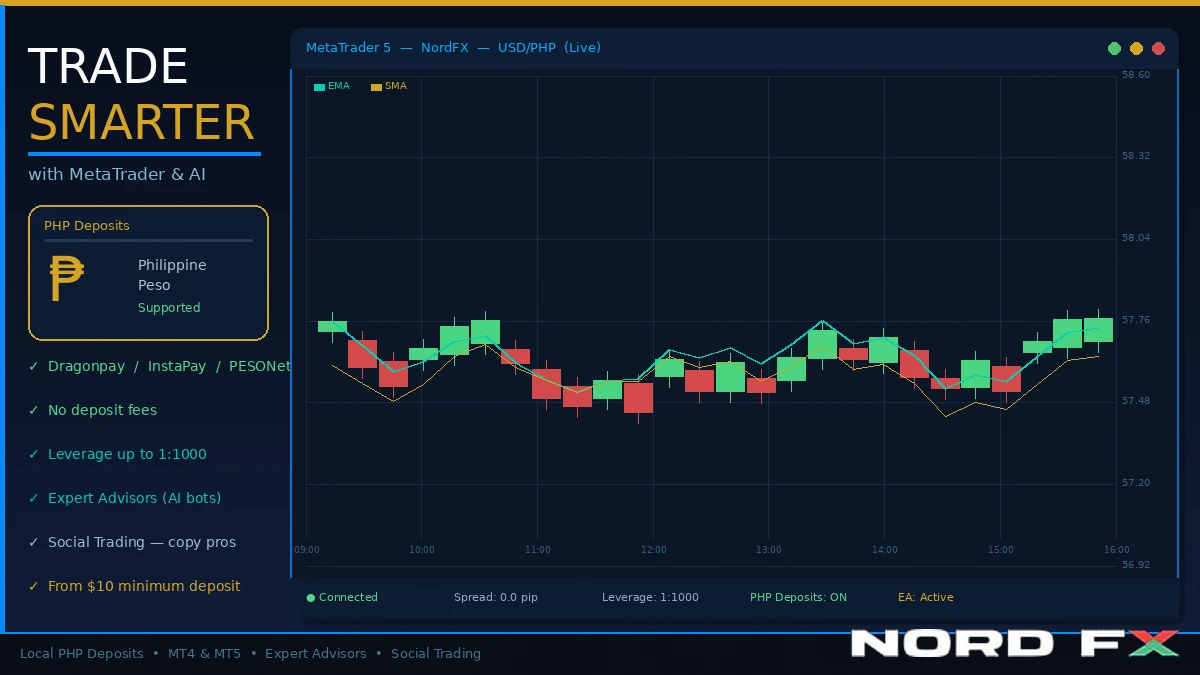Click the checkmark beside 'Expert Advisors (AI bots)'

pyautogui.click(x=34, y=499)
